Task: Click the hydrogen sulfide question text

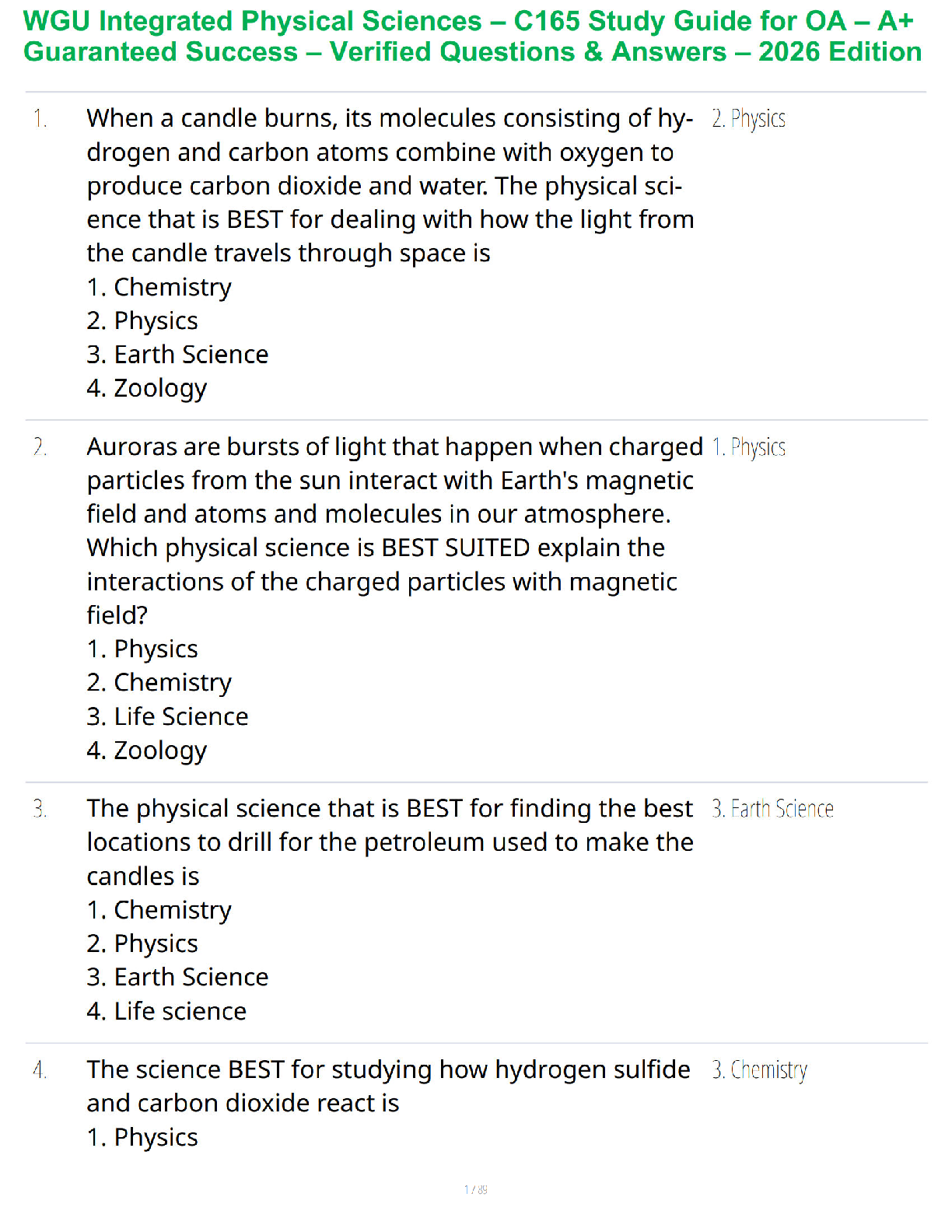Action: click(387, 1087)
